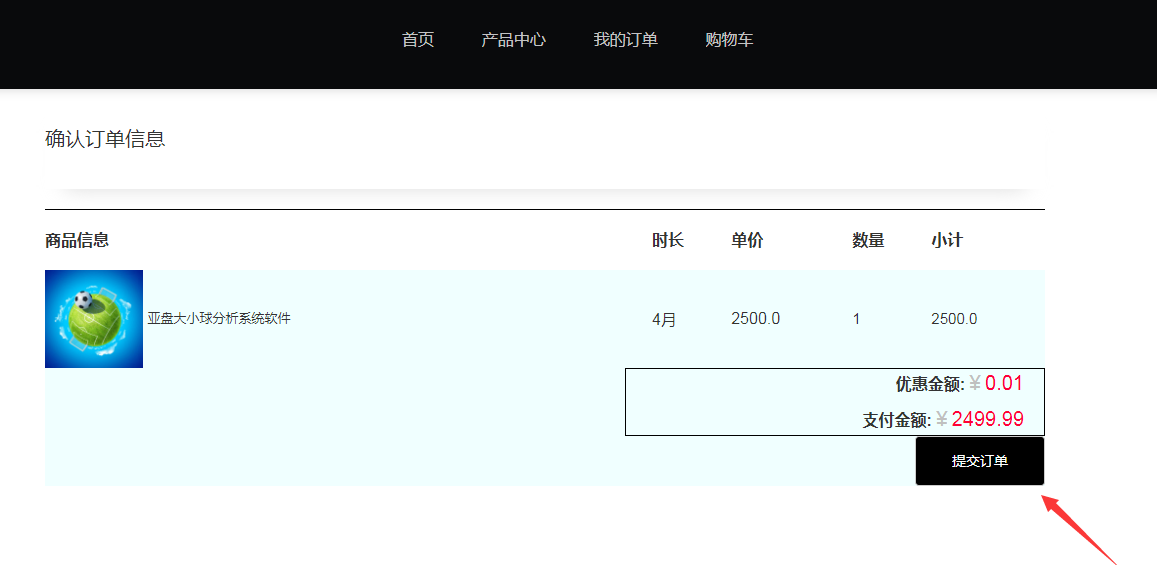This screenshot has width=1157, height=584.
Task: Click the subtotal 2500.0 under 小计
Action: 954,319
